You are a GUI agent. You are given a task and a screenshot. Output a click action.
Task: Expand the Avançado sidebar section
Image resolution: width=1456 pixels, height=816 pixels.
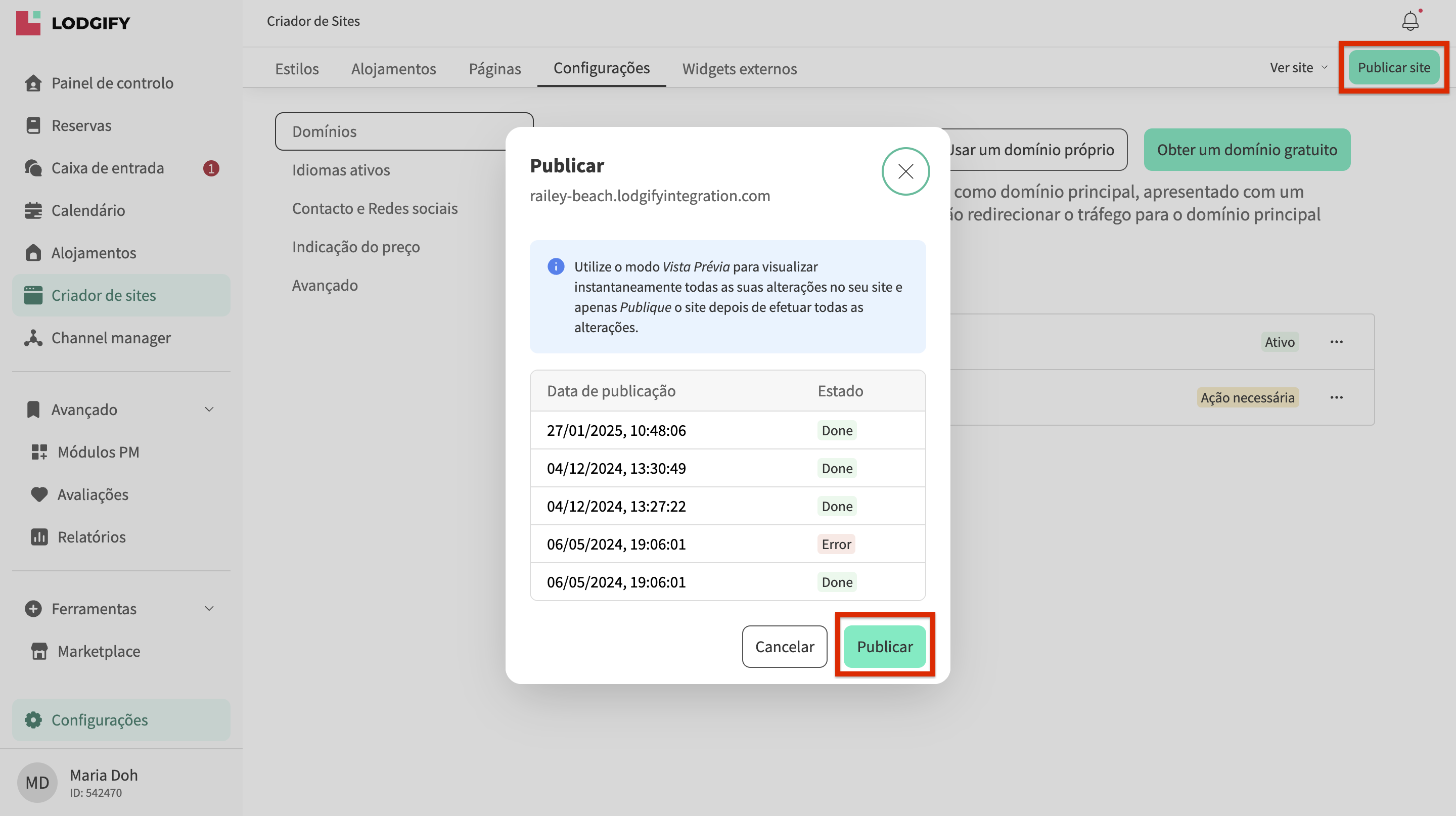209,410
